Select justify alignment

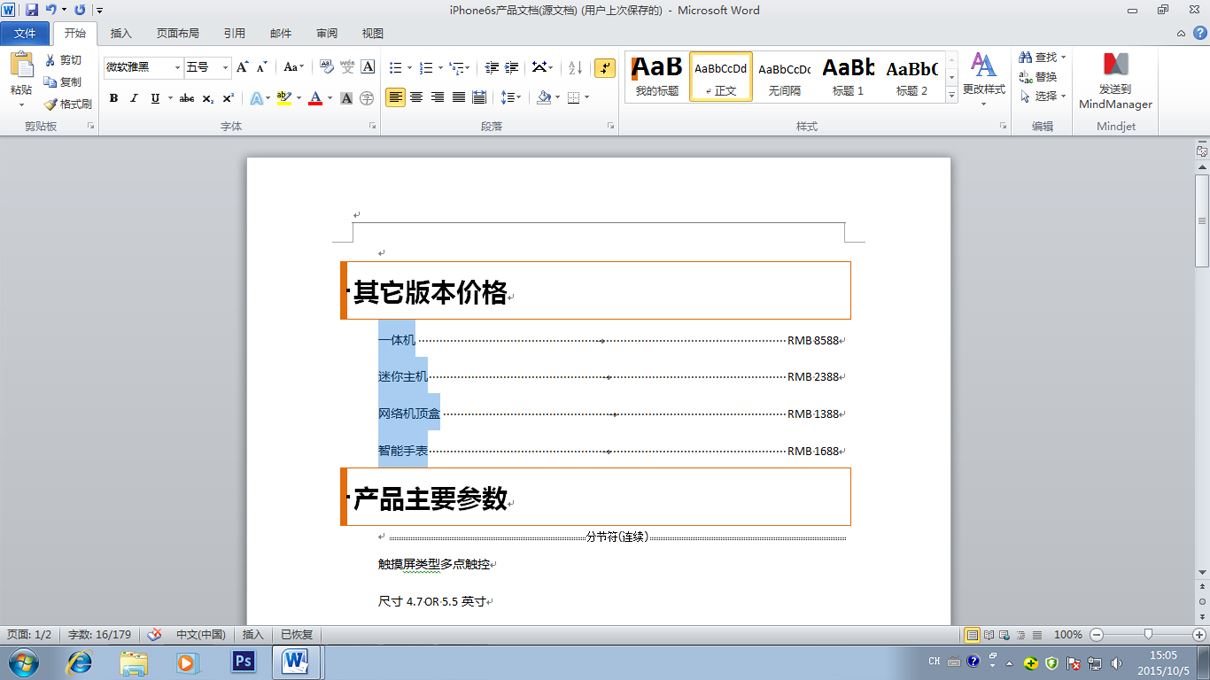point(458,98)
